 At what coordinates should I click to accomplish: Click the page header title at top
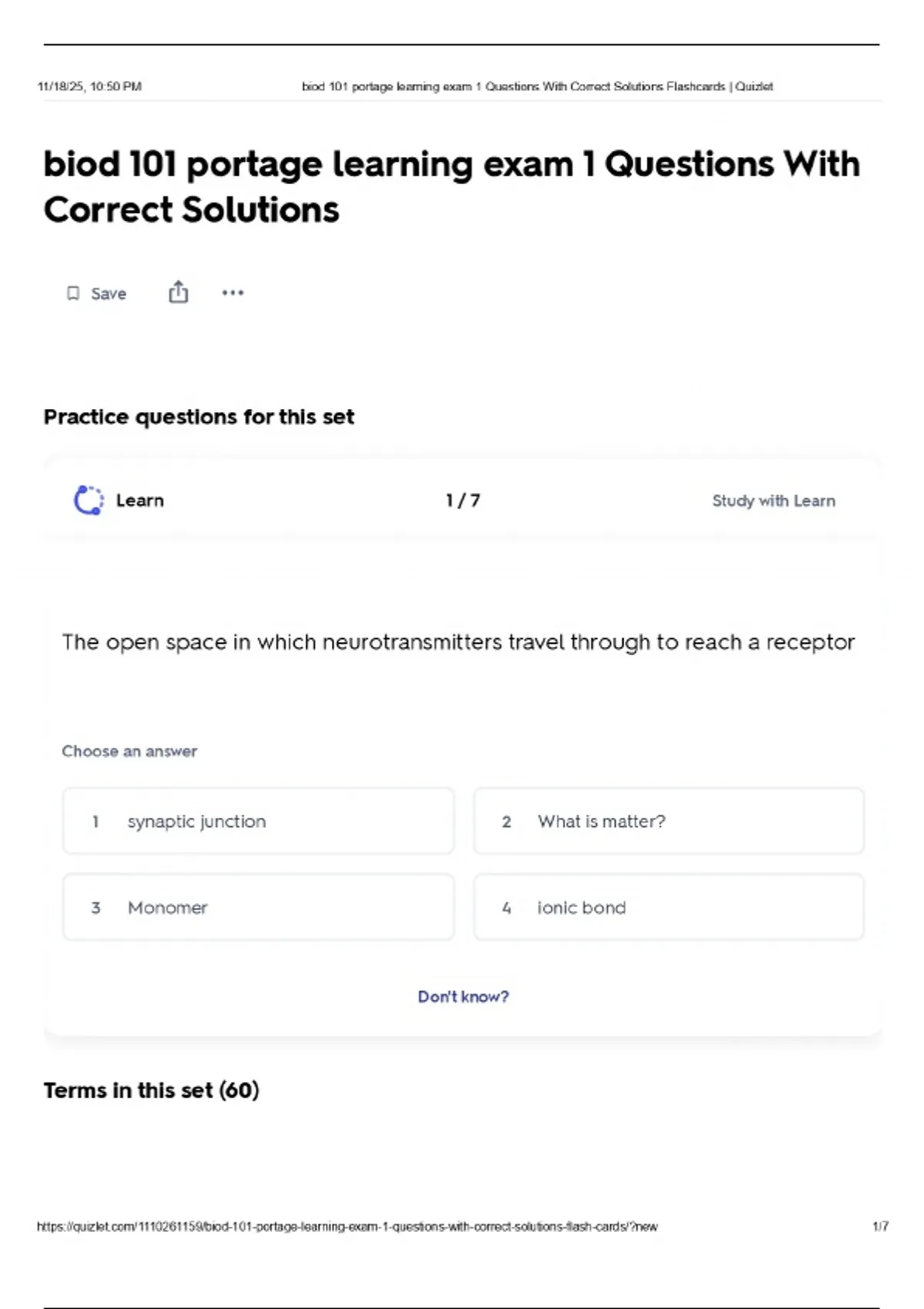tap(537, 86)
